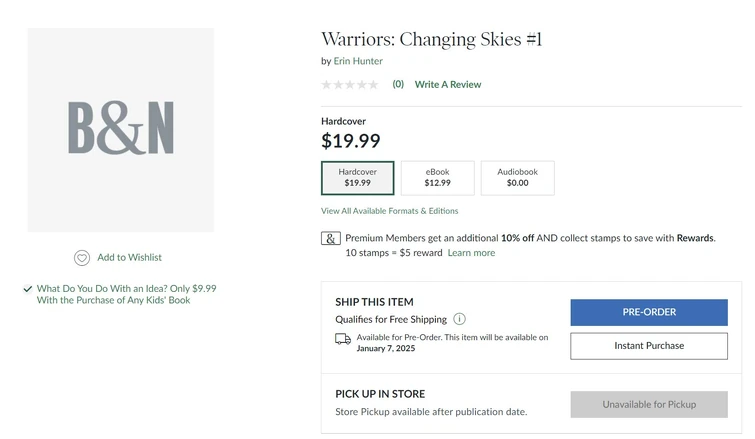Open the Learn more rewards link
This screenshot has width=755, height=439.
click(x=471, y=253)
